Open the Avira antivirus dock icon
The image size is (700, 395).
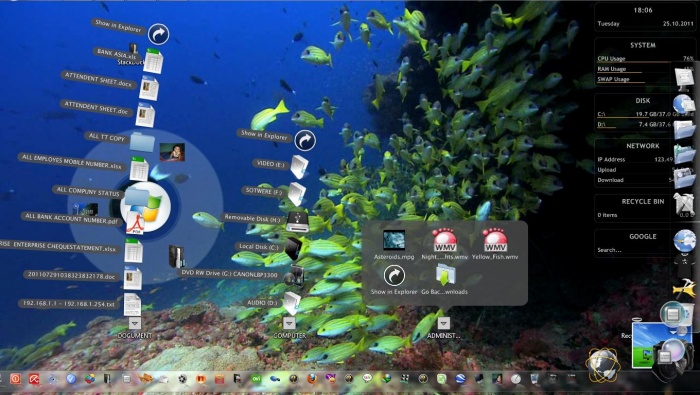[x=34, y=379]
